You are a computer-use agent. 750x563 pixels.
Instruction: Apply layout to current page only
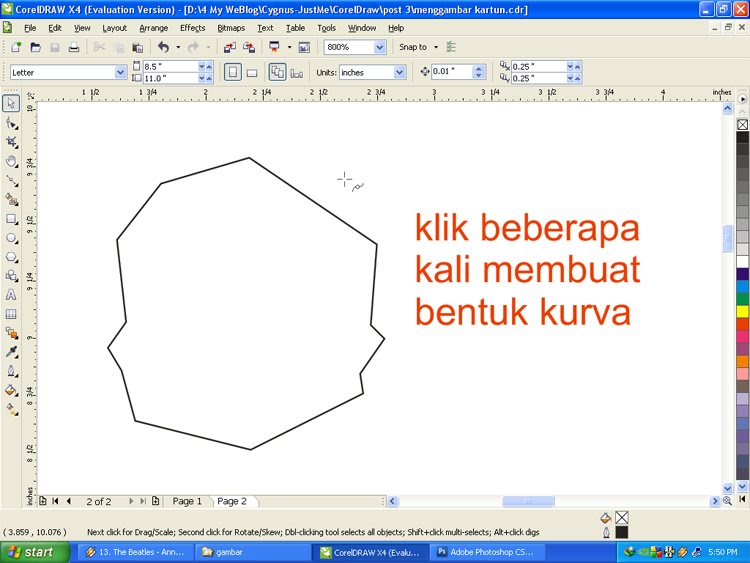point(297,73)
